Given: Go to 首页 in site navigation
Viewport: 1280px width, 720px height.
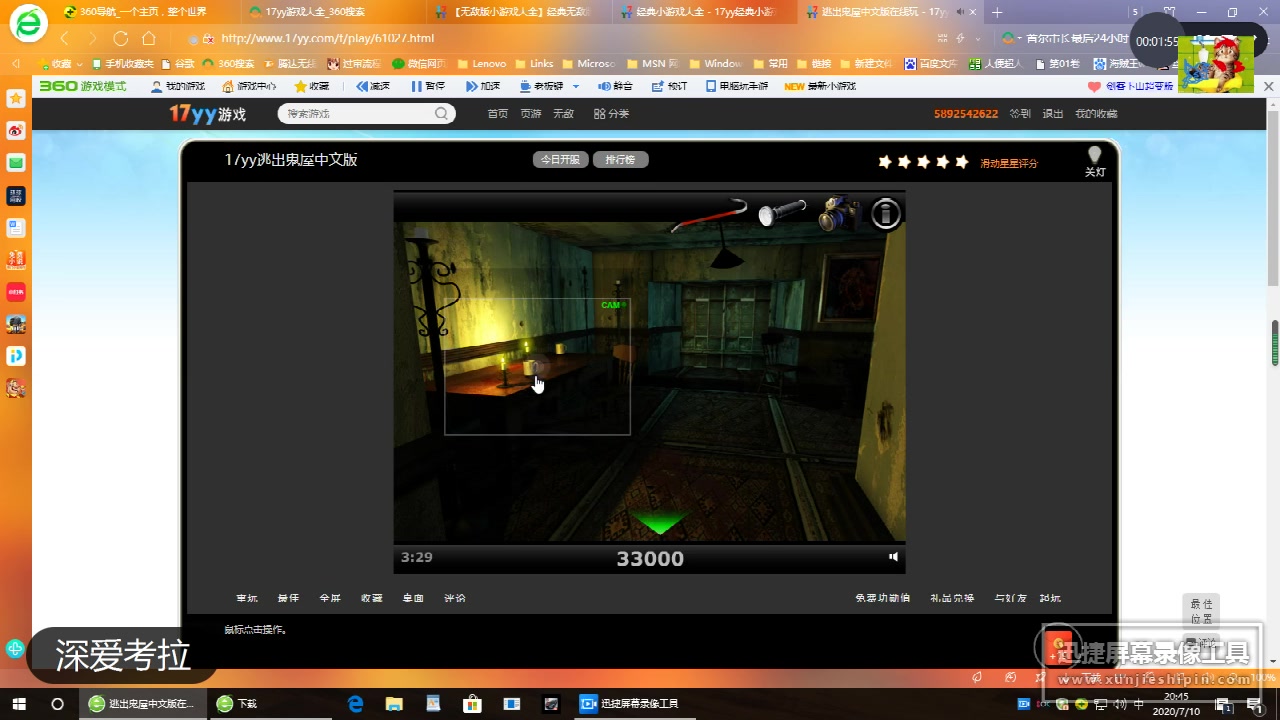Looking at the screenshot, I should (498, 114).
